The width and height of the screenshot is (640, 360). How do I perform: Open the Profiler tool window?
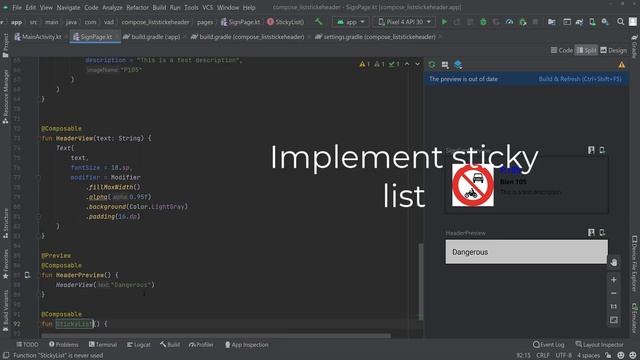(x=201, y=345)
